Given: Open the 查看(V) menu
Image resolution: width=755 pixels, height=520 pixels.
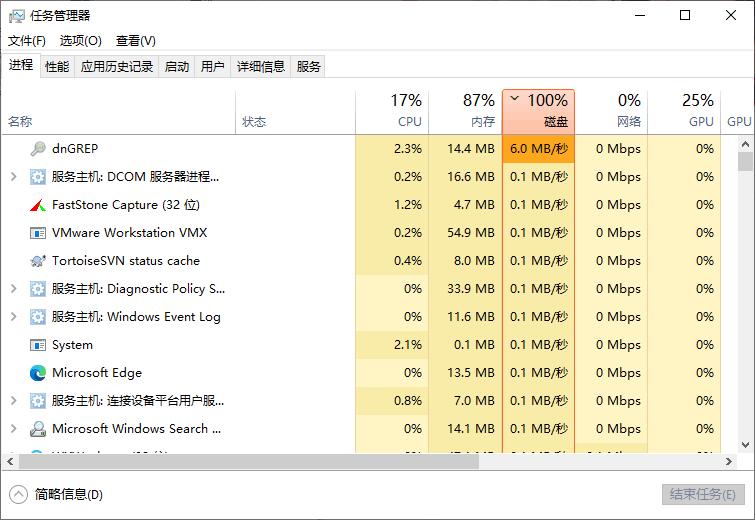Looking at the screenshot, I should [x=135, y=40].
